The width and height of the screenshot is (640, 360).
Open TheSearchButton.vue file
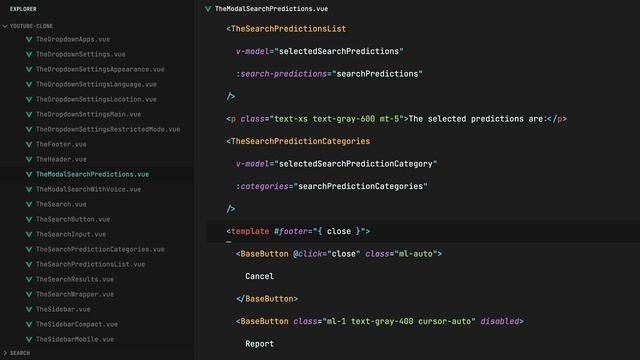point(73,220)
